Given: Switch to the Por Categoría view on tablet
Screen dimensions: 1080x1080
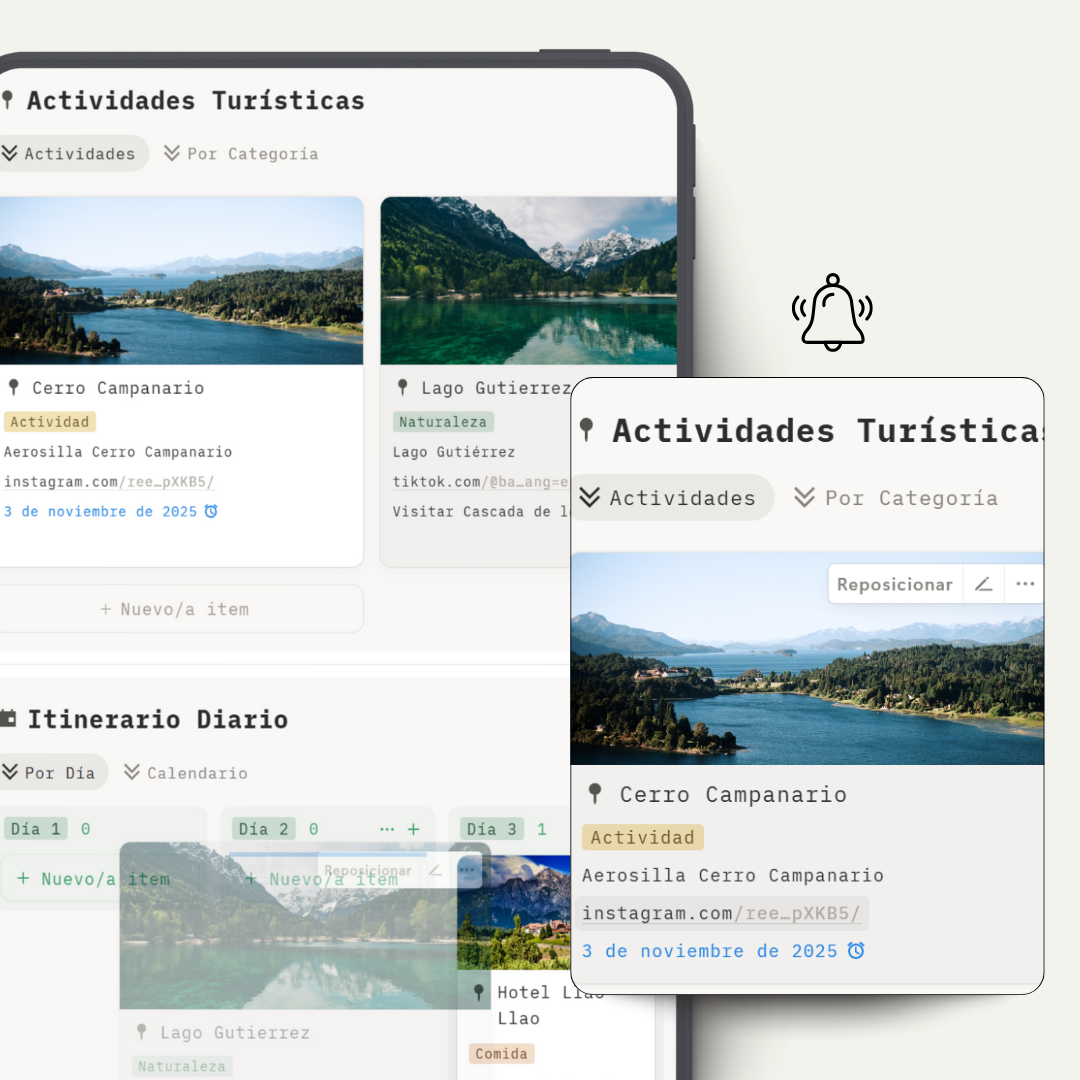Looking at the screenshot, I should 240,154.
